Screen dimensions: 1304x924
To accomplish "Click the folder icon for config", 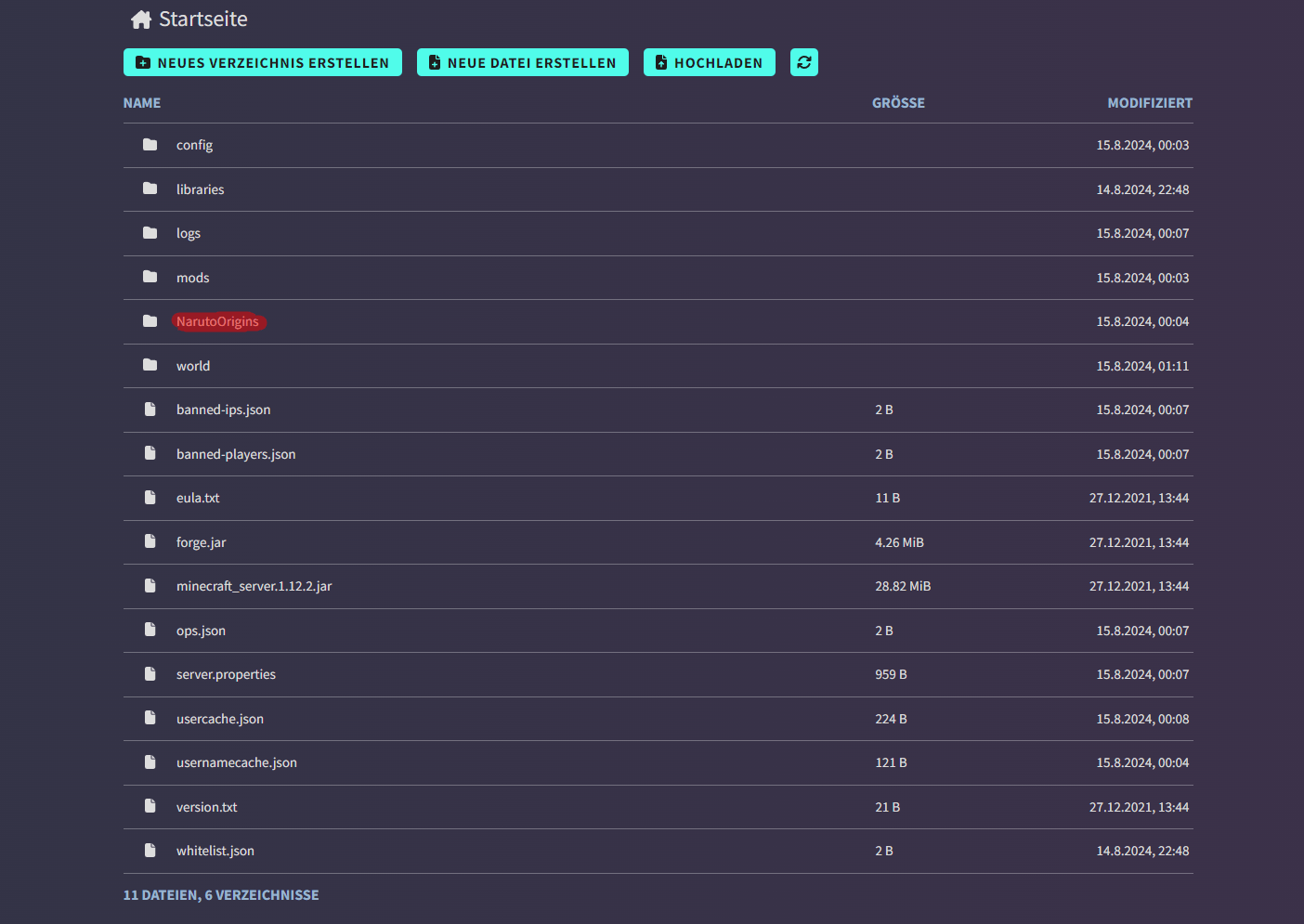I will coord(150,145).
